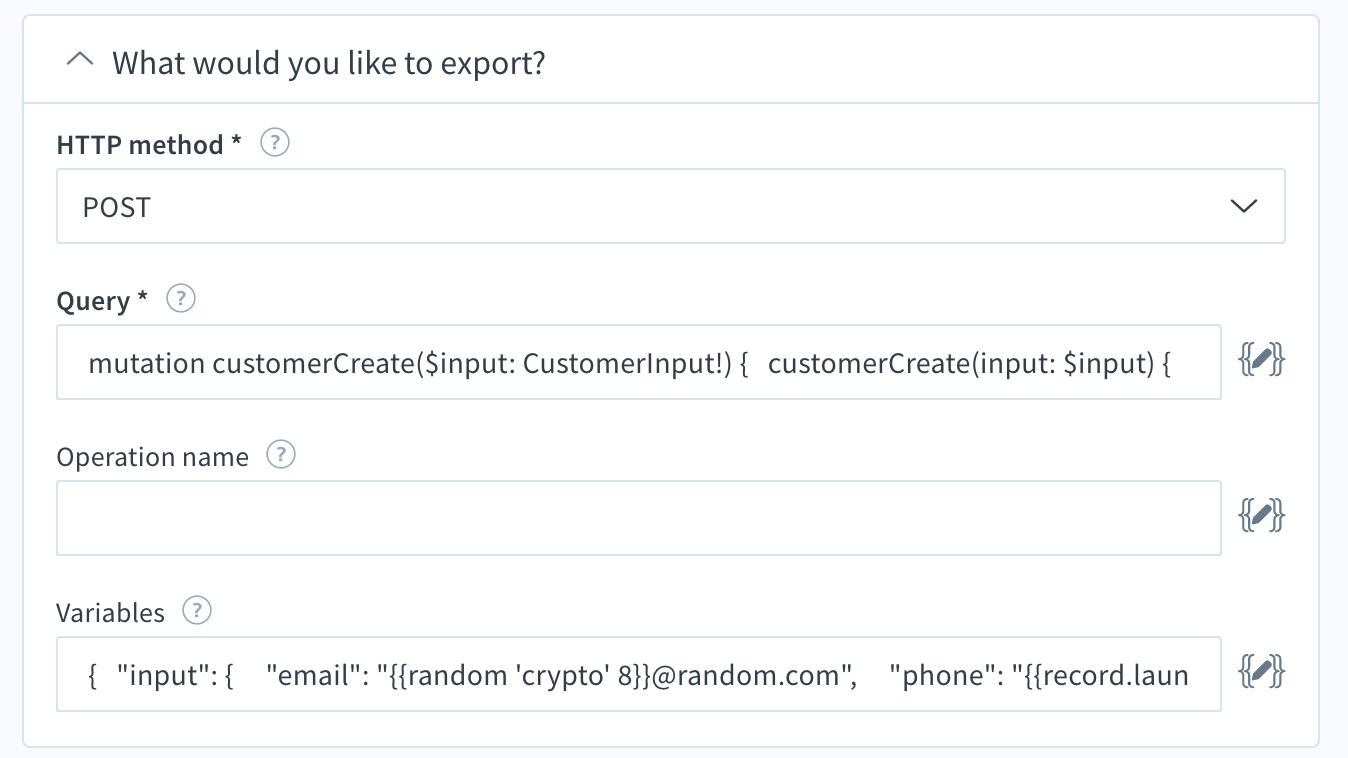Open handlebars editor for Operation name

pos(1262,516)
